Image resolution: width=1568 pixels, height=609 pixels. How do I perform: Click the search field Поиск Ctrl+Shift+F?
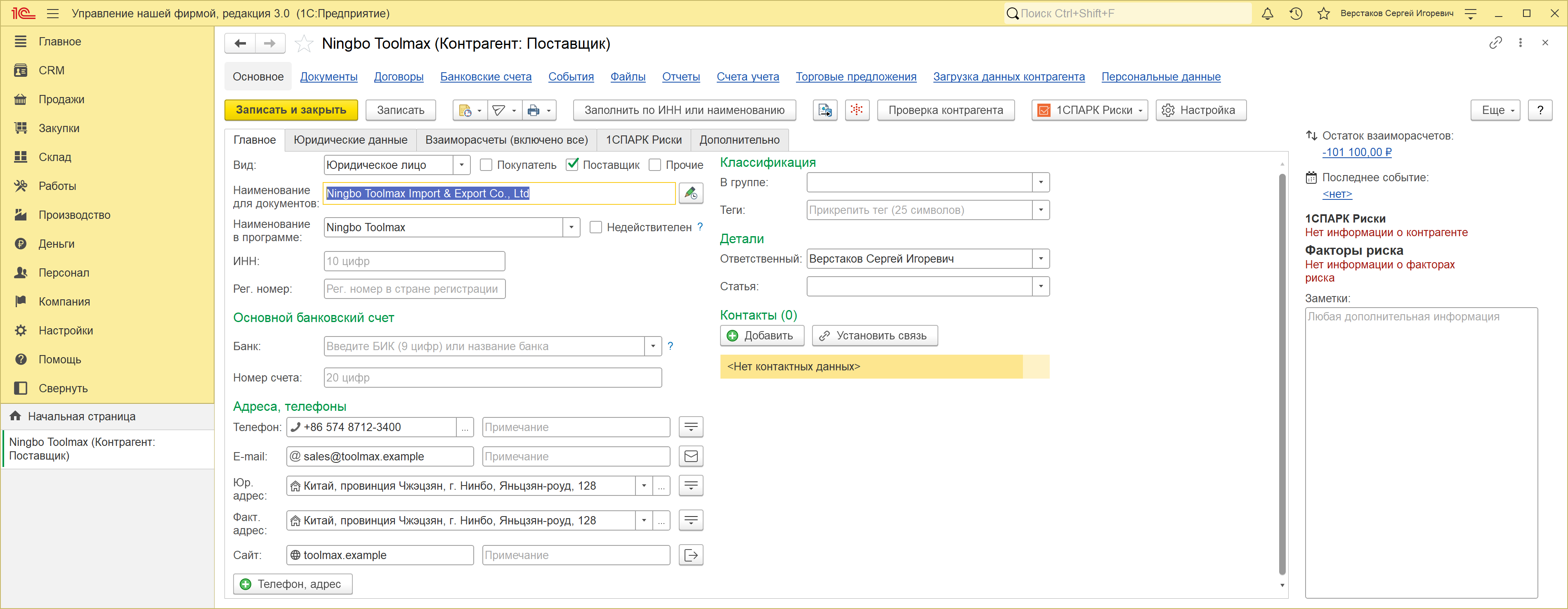click(x=1127, y=13)
